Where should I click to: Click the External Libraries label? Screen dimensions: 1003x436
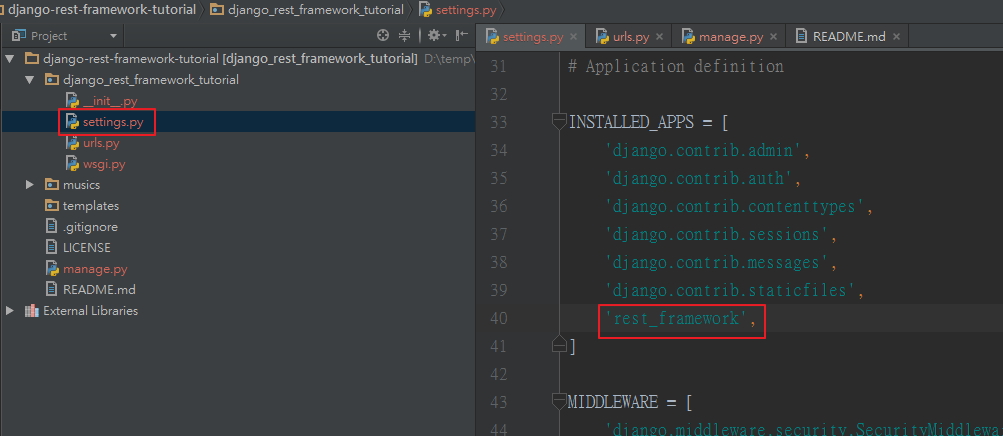90,311
